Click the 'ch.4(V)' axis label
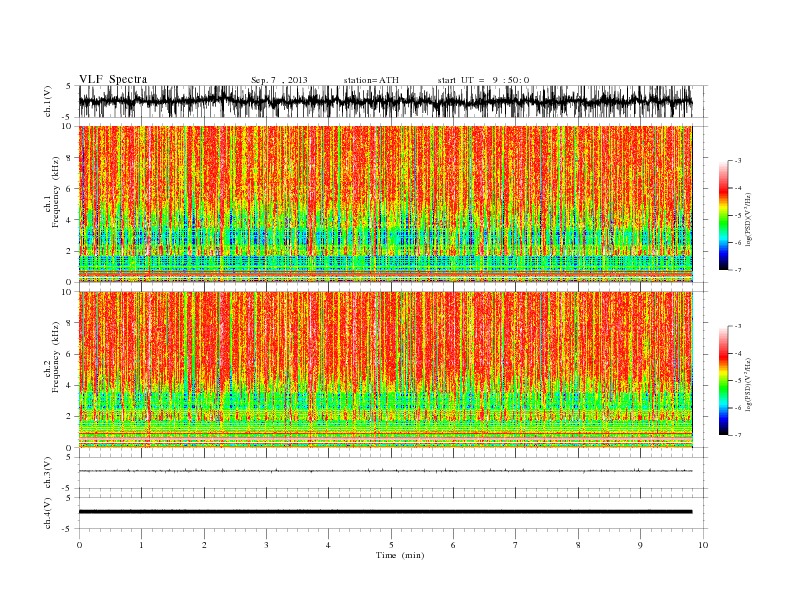The image size is (792, 612). coord(47,514)
